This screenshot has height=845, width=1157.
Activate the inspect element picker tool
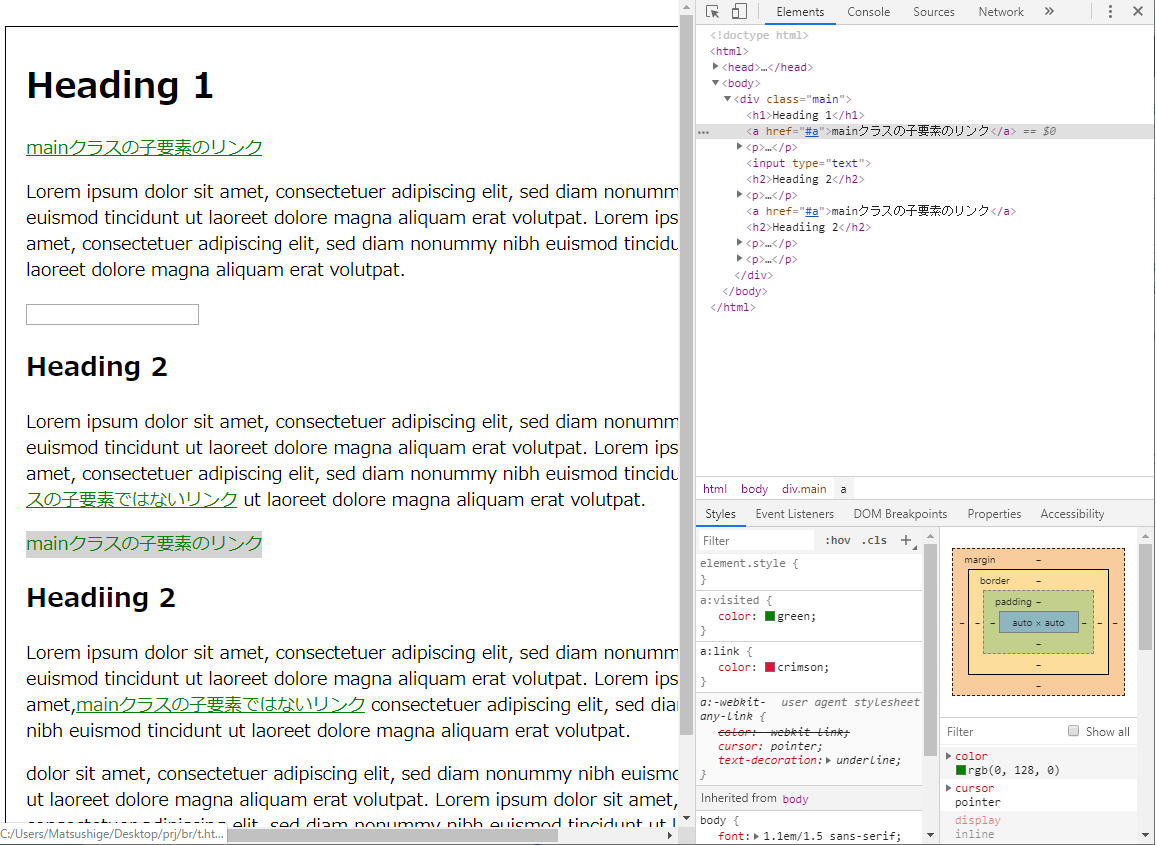tap(712, 12)
